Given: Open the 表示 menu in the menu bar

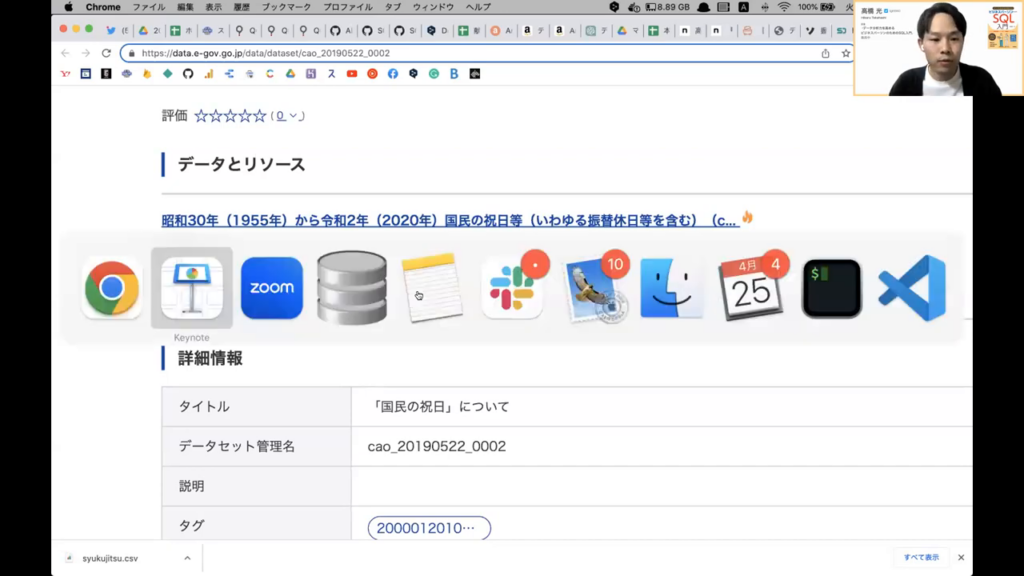Looking at the screenshot, I should (214, 7).
